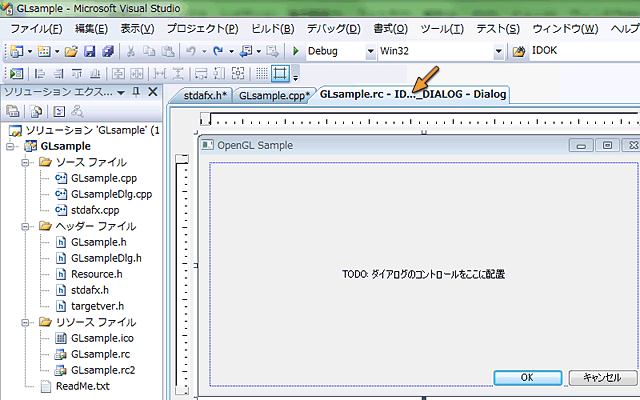Click the Make Same Size icon
This screenshot has width=640, height=400.
click(x=238, y=74)
